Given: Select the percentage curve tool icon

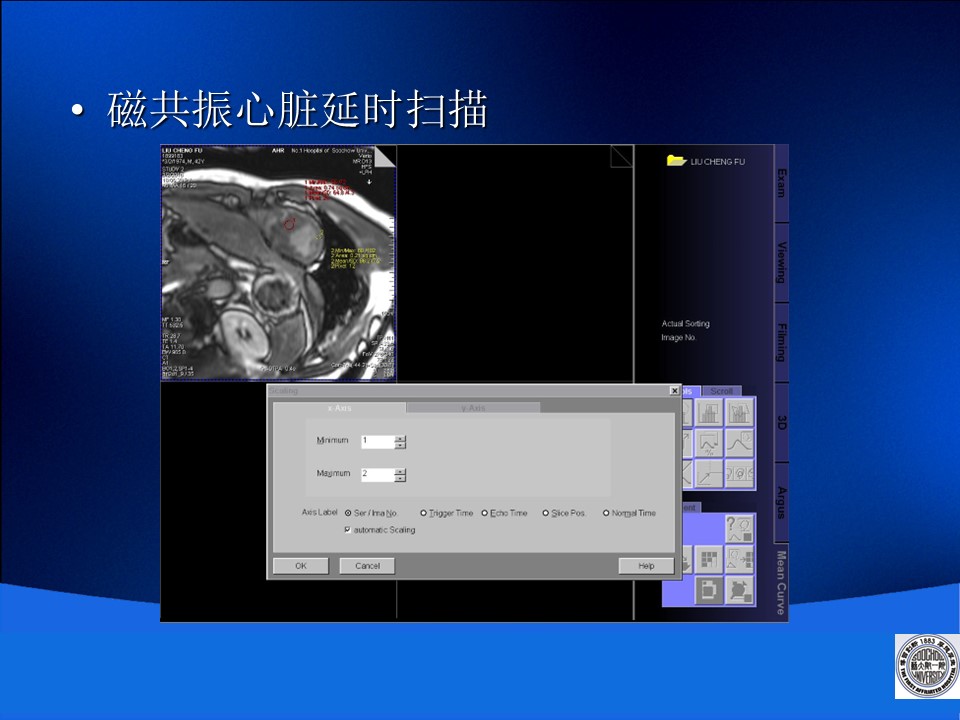Looking at the screenshot, I should [x=708, y=443].
